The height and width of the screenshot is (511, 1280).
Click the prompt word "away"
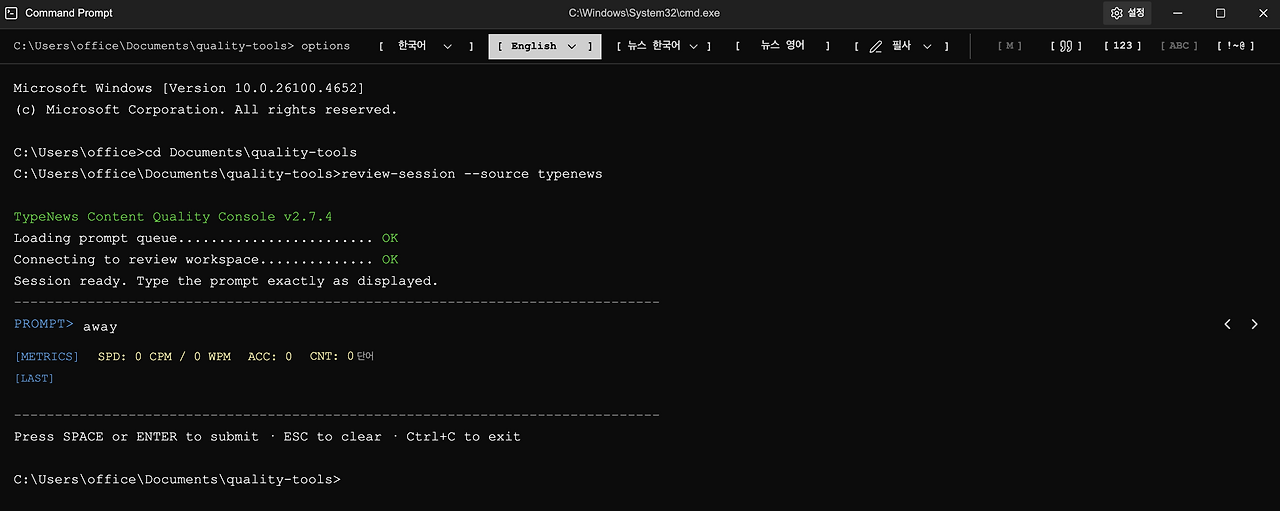click(100, 326)
